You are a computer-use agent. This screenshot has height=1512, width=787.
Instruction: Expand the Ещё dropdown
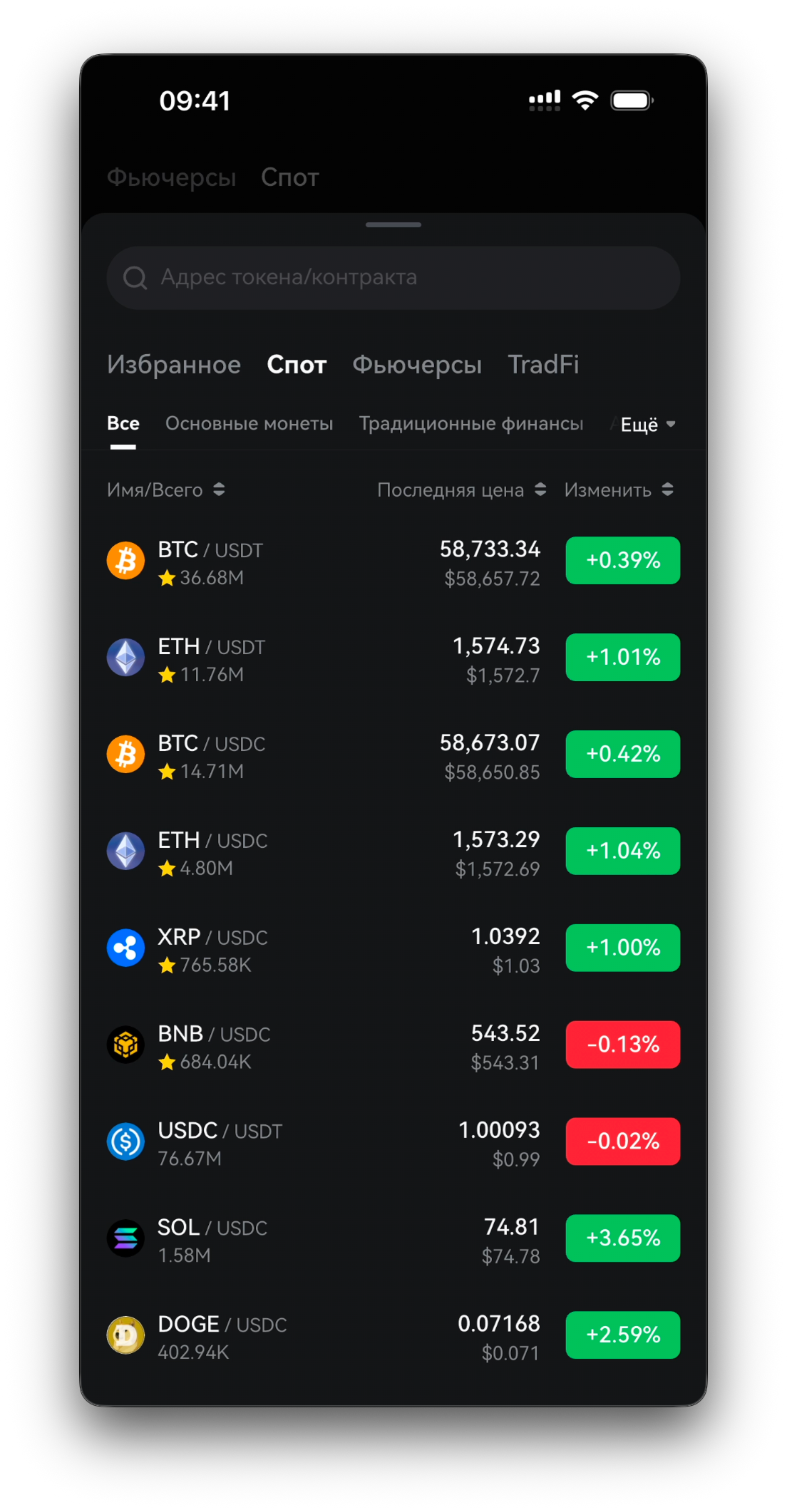click(x=647, y=425)
